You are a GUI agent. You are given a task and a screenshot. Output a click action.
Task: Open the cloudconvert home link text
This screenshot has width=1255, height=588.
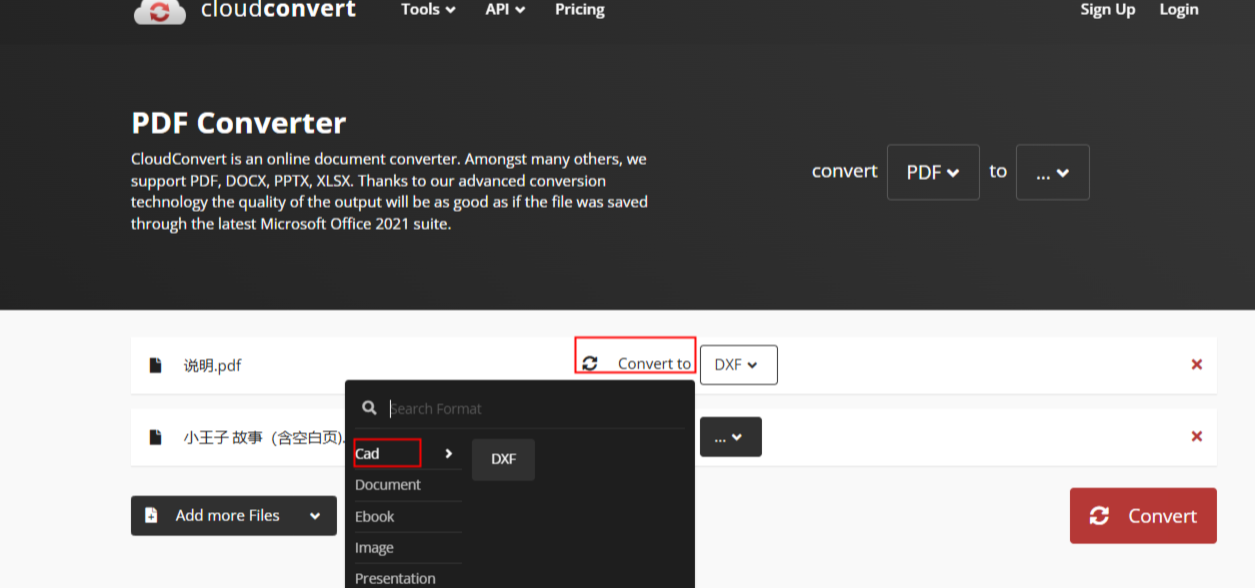coord(278,10)
